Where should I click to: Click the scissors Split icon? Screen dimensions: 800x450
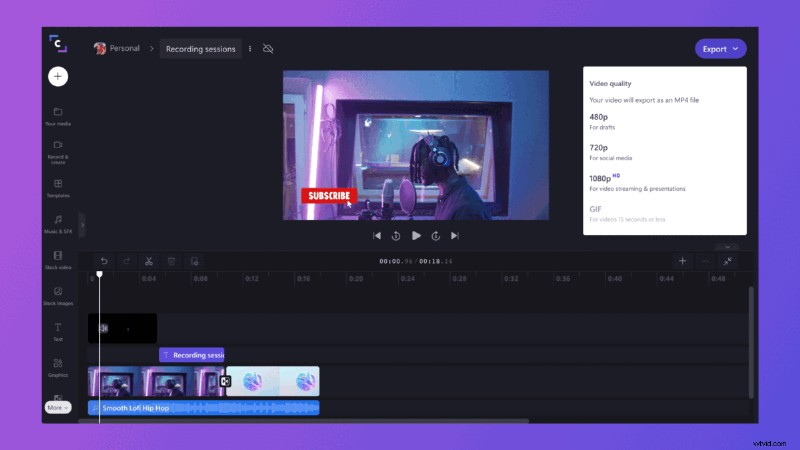tap(149, 261)
